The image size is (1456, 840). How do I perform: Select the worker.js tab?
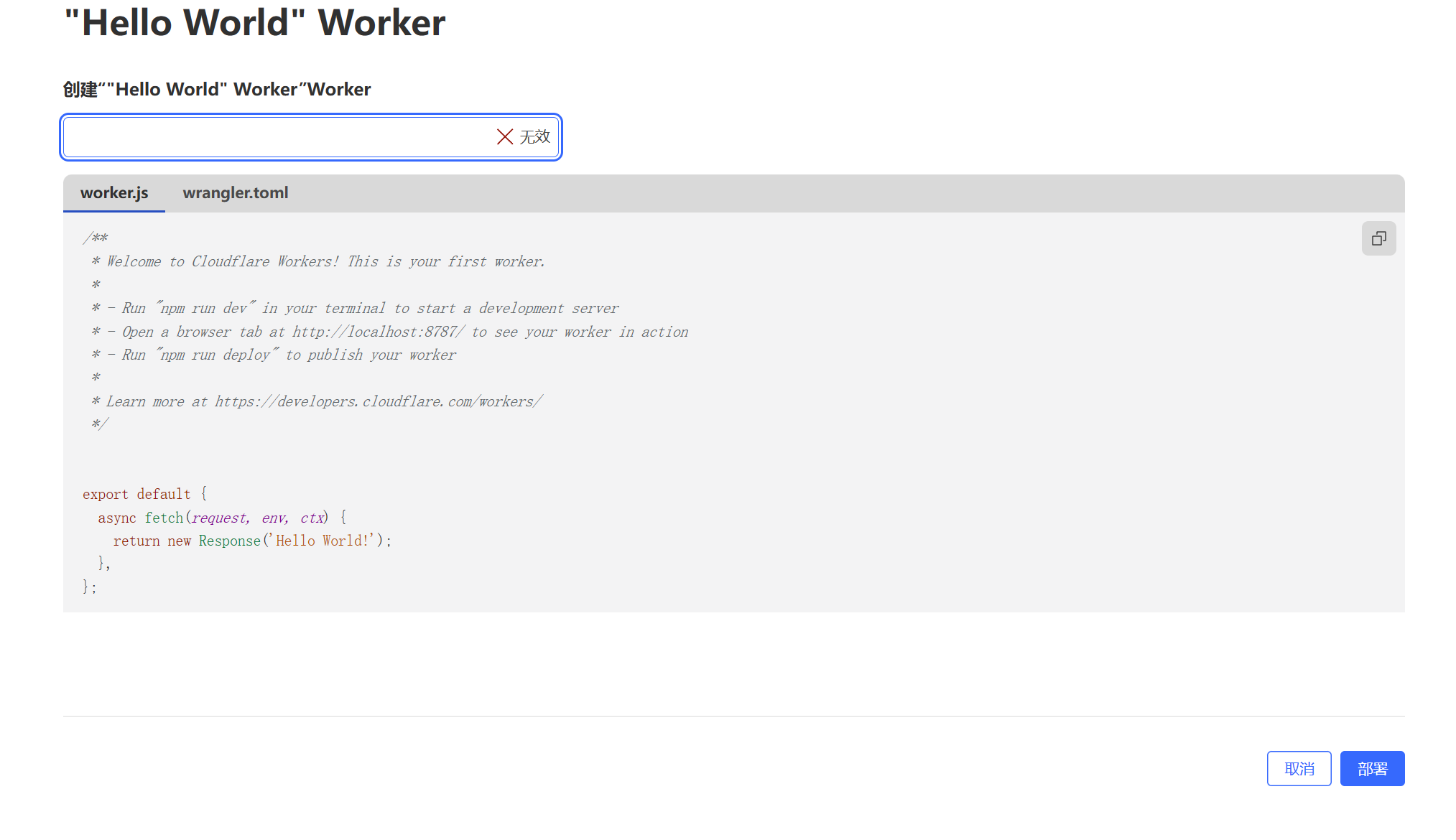pos(114,193)
